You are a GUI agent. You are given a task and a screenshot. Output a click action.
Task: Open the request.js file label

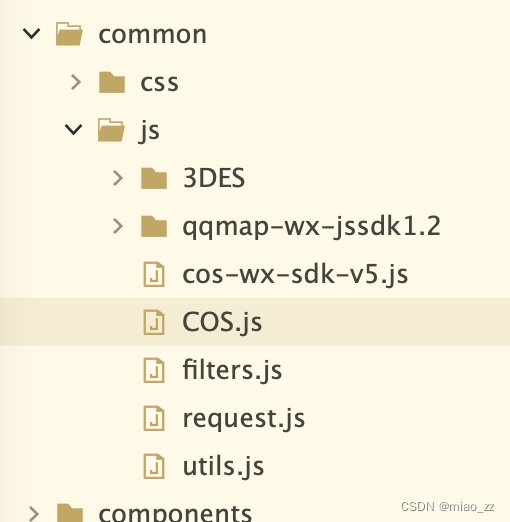pos(244,419)
